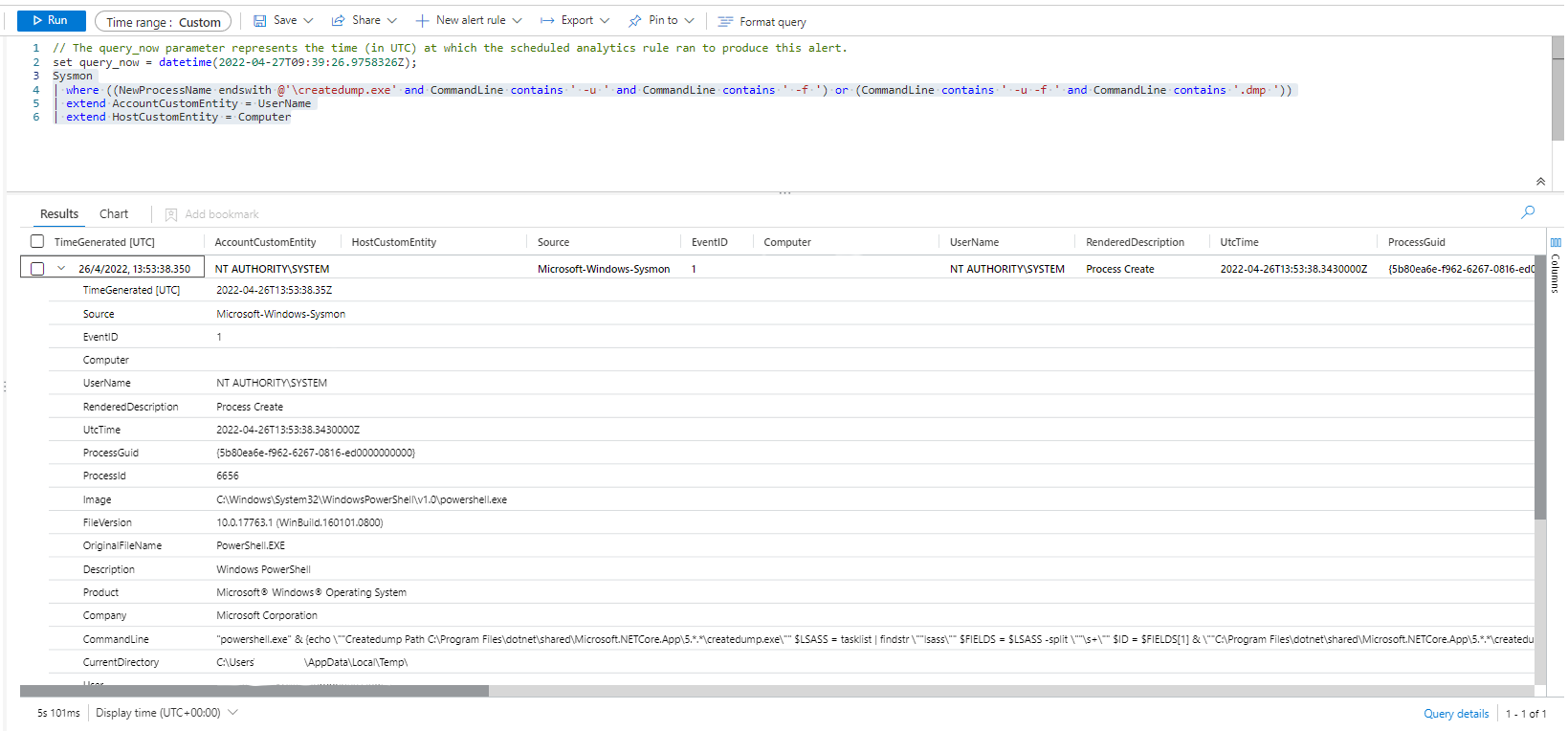The height and width of the screenshot is (731, 1568).
Task: Select the Results tab
Action: pyautogui.click(x=59, y=214)
